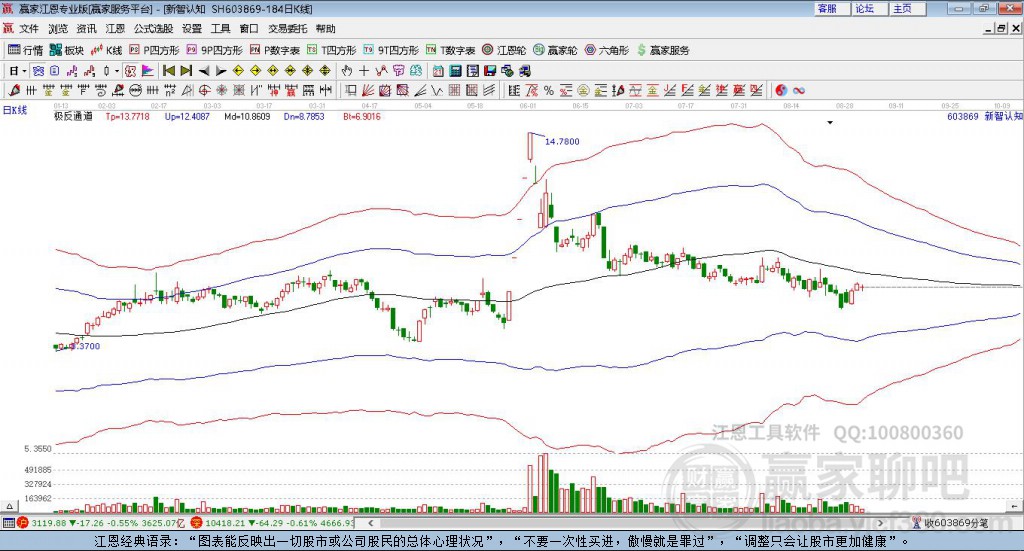Open the 设置 menu
Screen dimensions: 1024x551
click(192, 29)
